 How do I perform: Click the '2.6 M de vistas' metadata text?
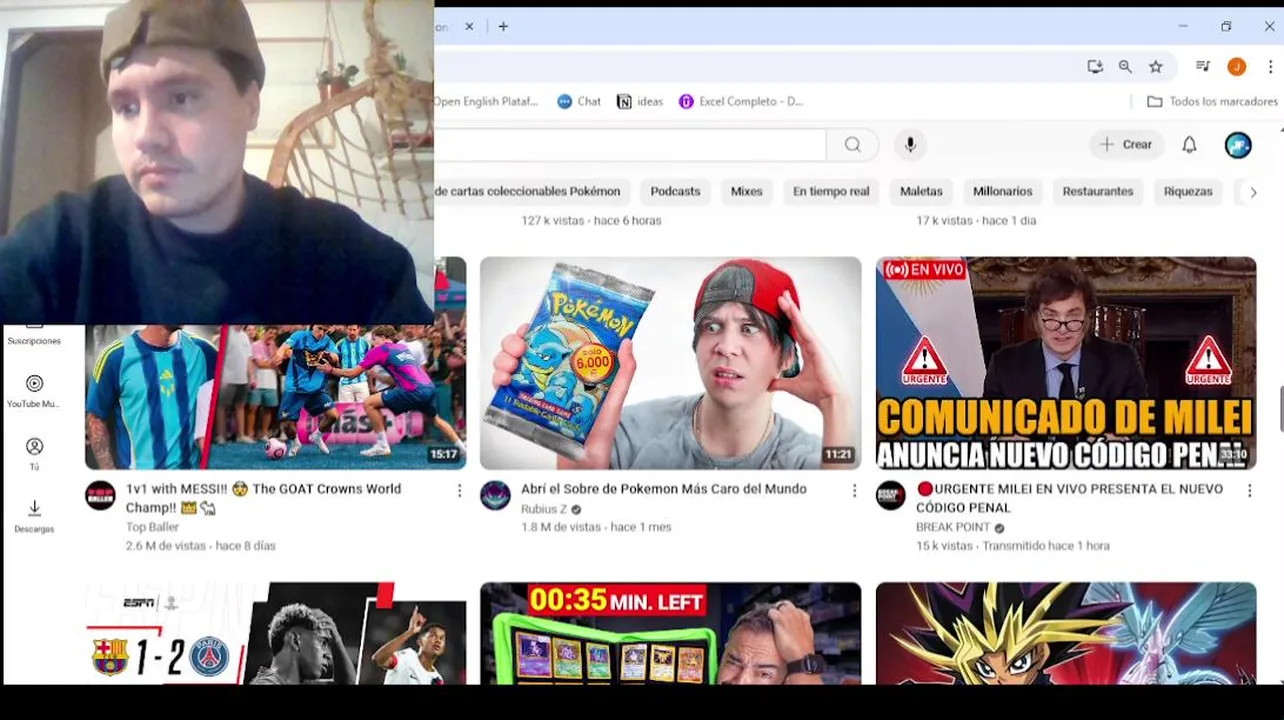(168, 546)
